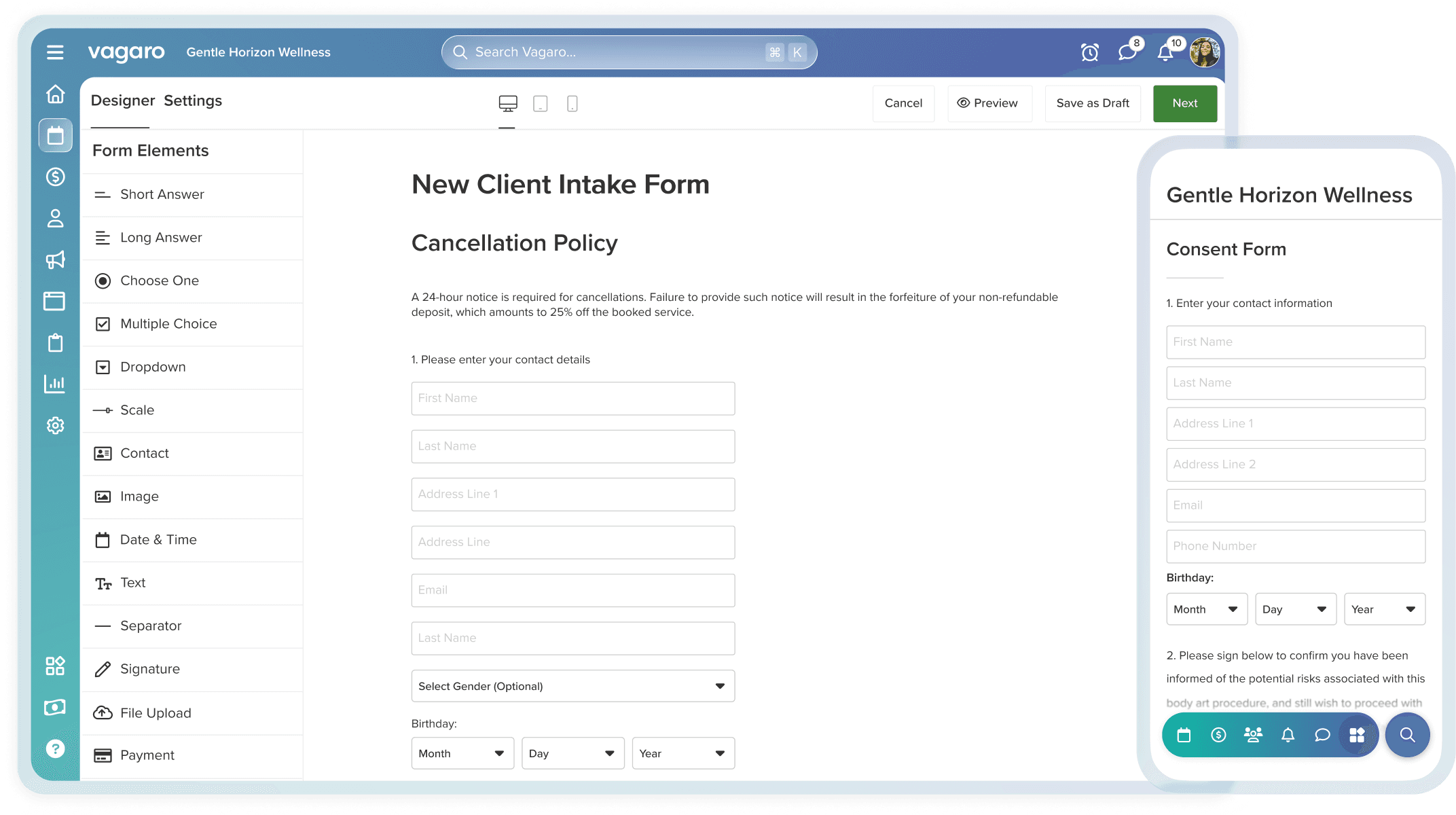Select the megaphone marketing icon

tap(55, 260)
